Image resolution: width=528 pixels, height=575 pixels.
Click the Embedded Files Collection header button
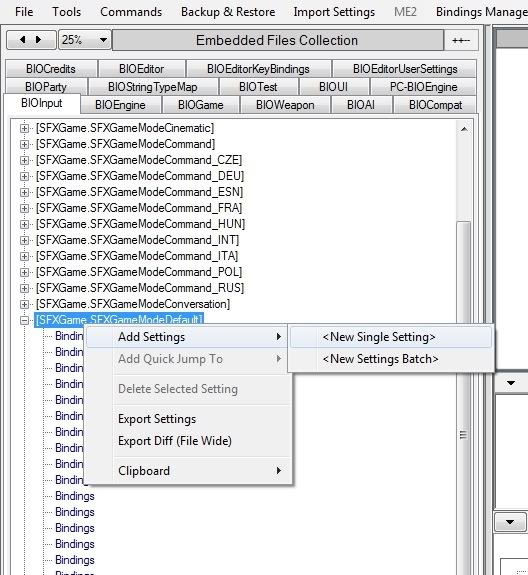pyautogui.click(x=278, y=40)
